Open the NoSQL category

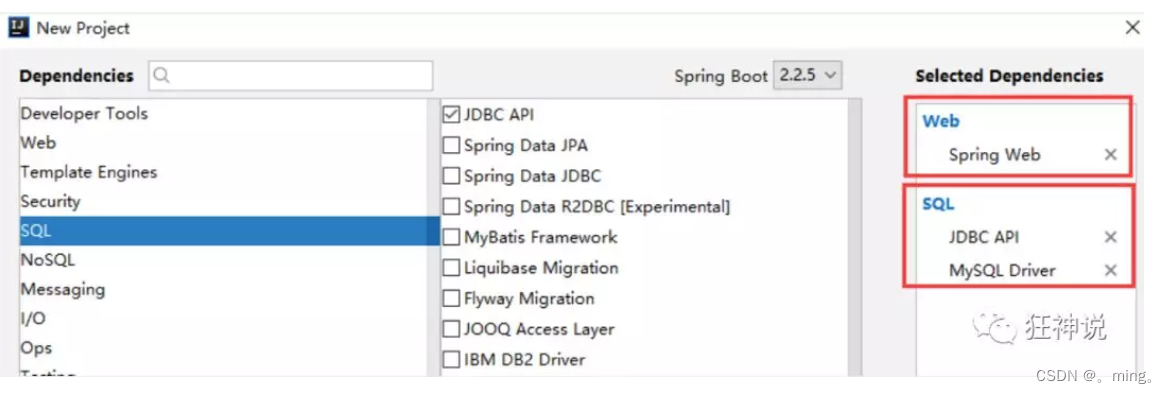pyautogui.click(x=224, y=260)
